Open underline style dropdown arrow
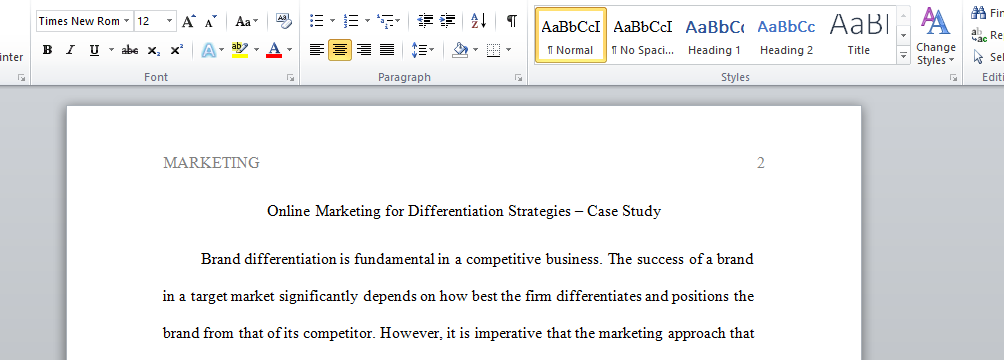This screenshot has height=360, width=1004. 111,50
